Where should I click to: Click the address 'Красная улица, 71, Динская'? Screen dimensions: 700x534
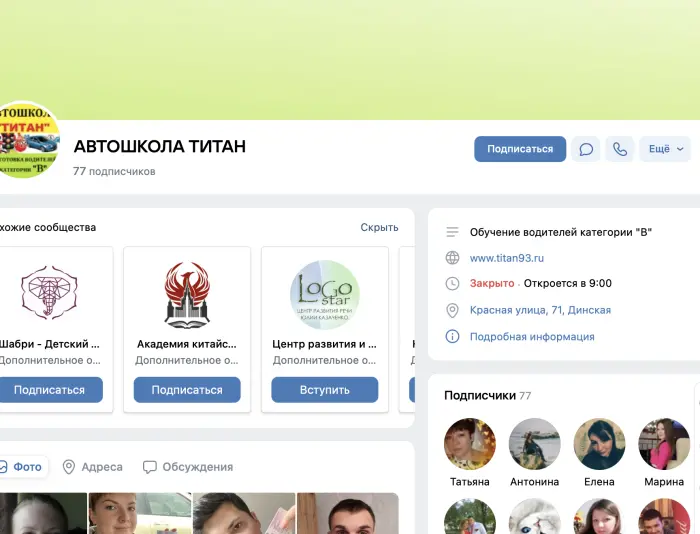click(x=540, y=310)
